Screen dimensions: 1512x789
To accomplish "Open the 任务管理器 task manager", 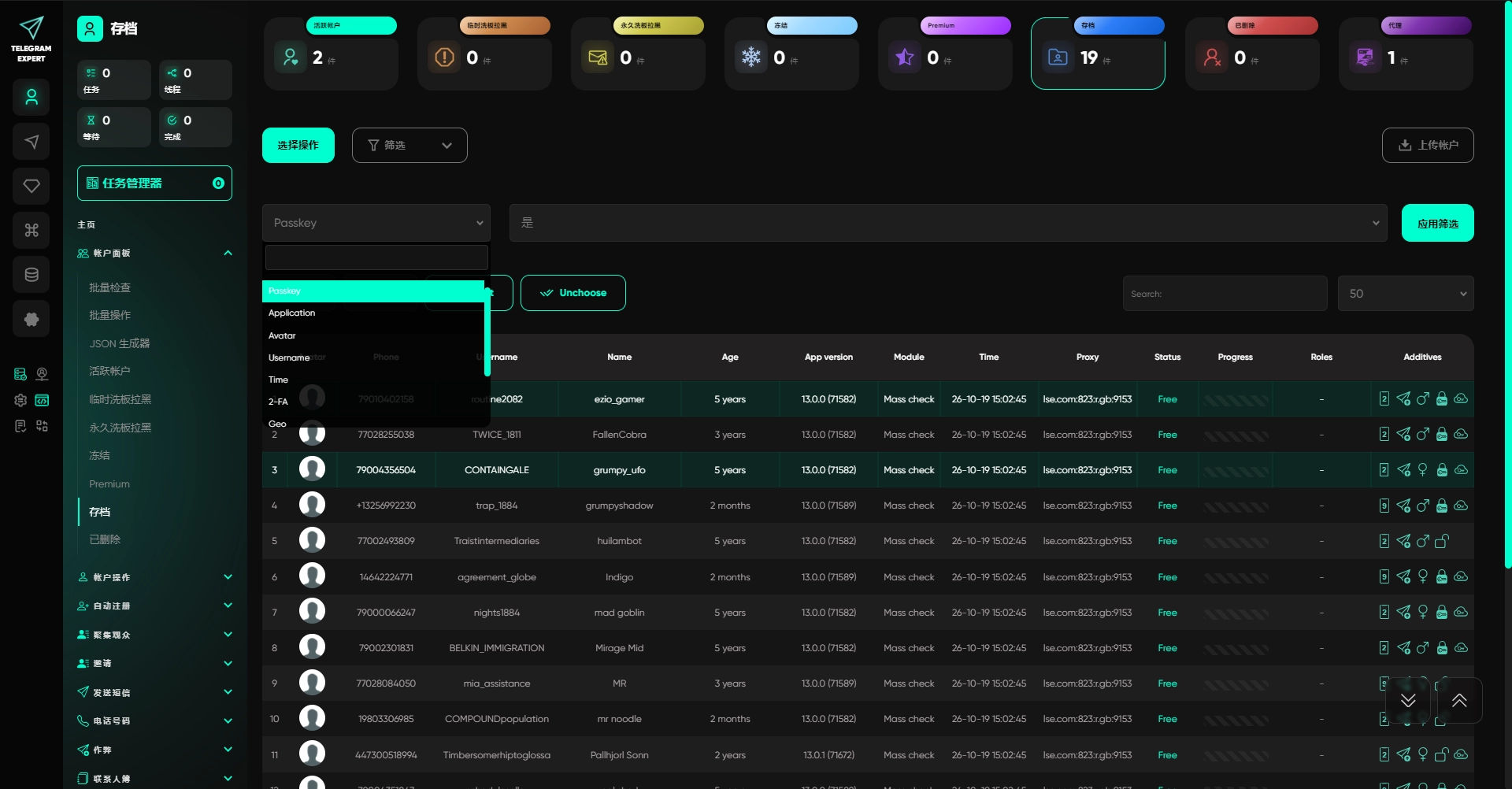I will pos(154,183).
